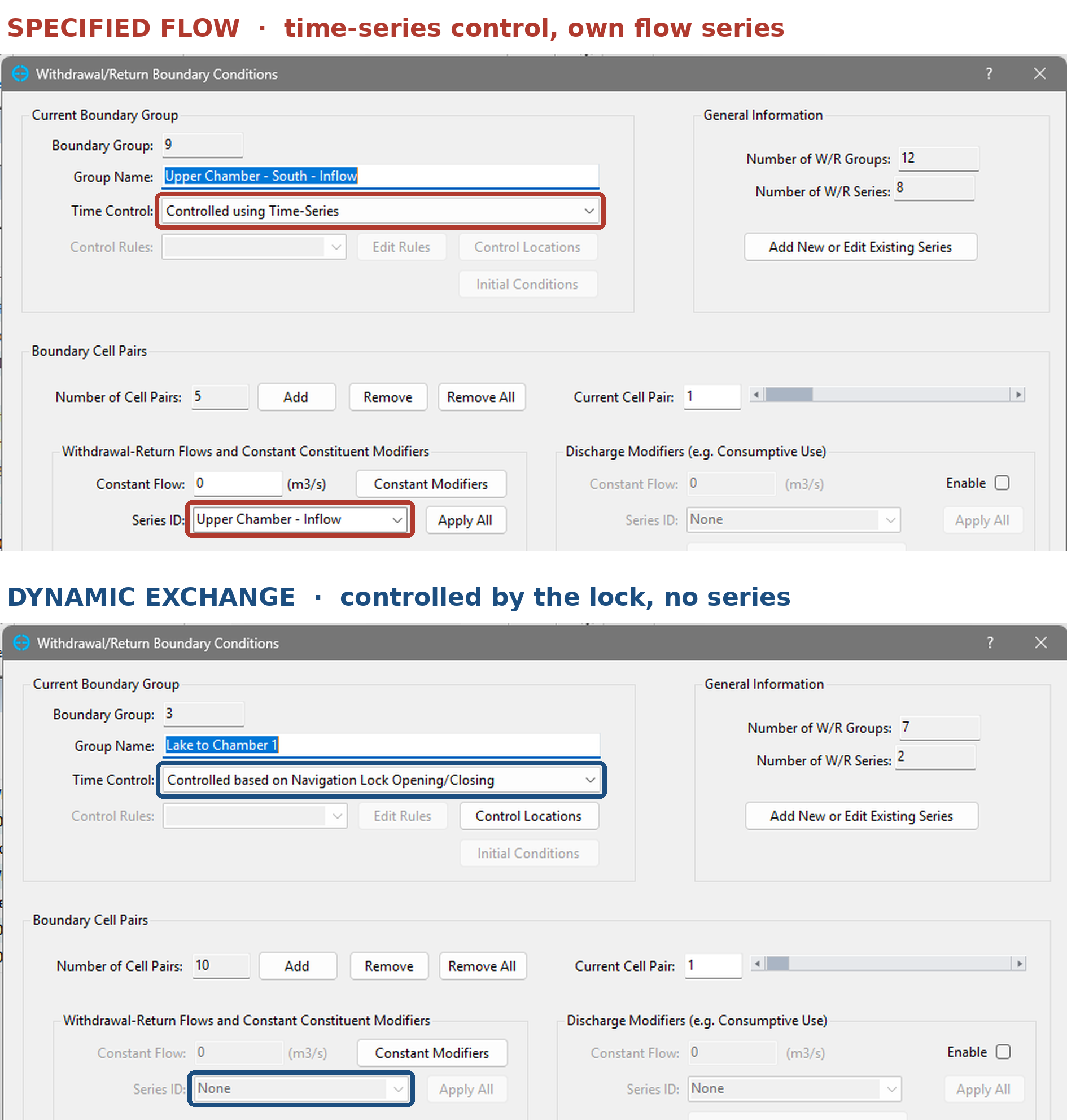Click Remove button in top dialog

pyautogui.click(x=388, y=397)
